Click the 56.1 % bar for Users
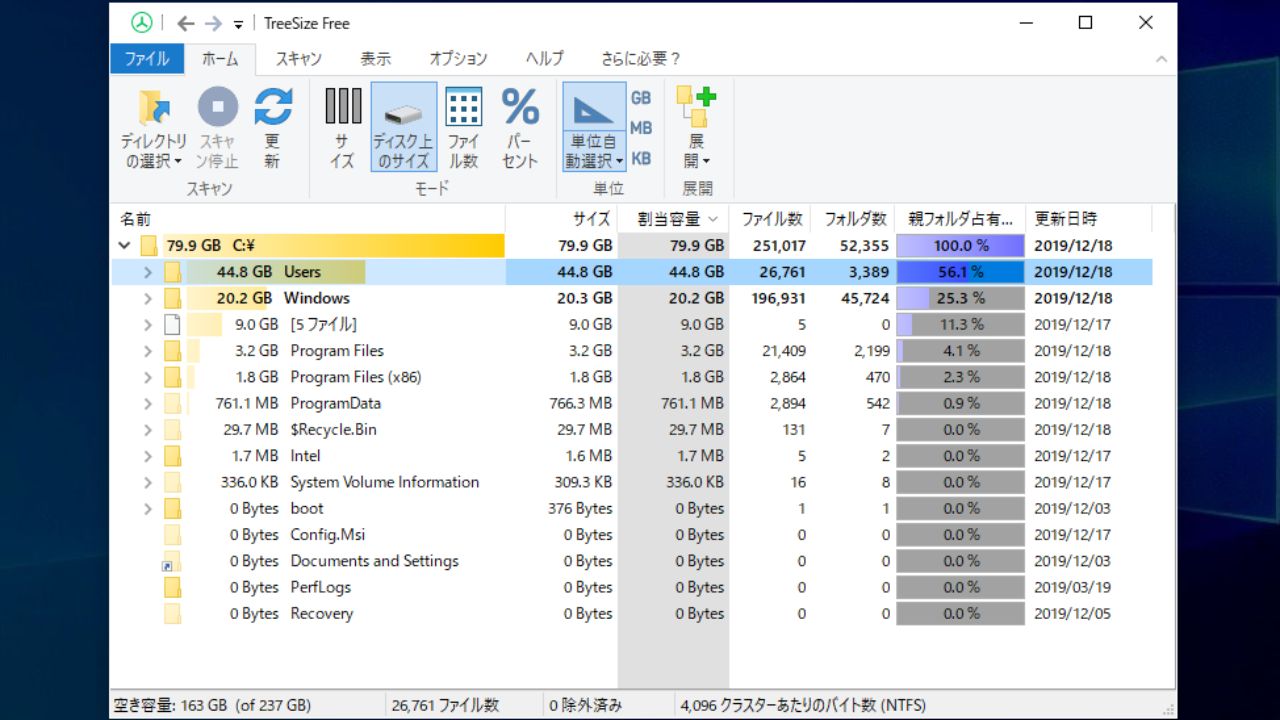The height and width of the screenshot is (720, 1280). pyautogui.click(x=961, y=272)
